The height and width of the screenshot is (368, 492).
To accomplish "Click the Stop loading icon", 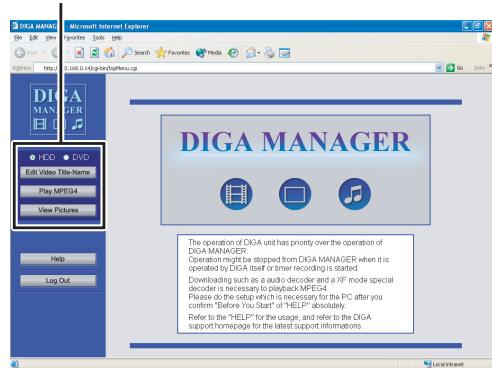I will coord(79,53).
